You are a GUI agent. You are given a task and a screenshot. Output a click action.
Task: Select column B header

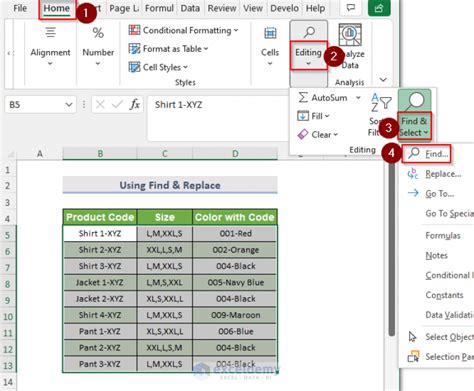[x=100, y=154]
